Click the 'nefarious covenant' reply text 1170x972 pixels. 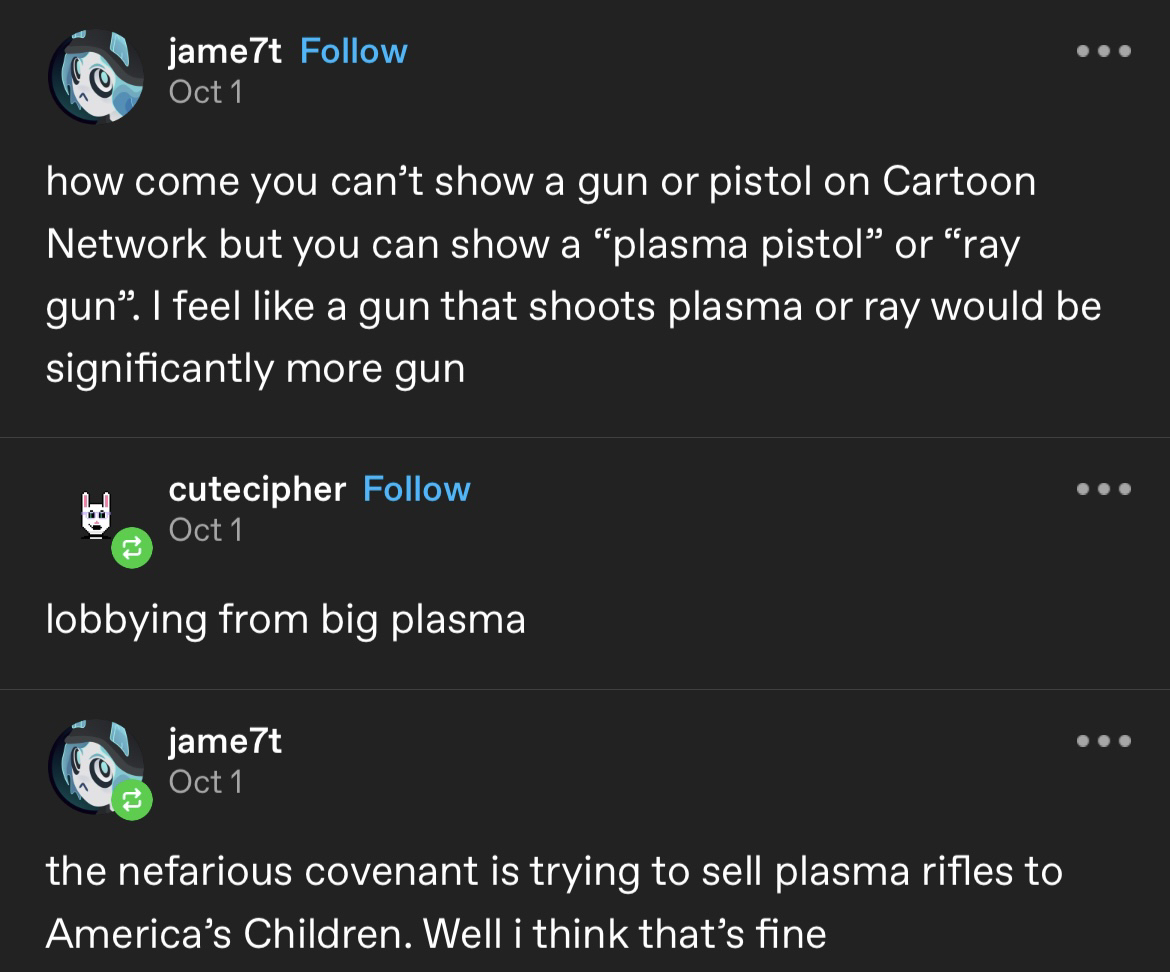pos(554,903)
